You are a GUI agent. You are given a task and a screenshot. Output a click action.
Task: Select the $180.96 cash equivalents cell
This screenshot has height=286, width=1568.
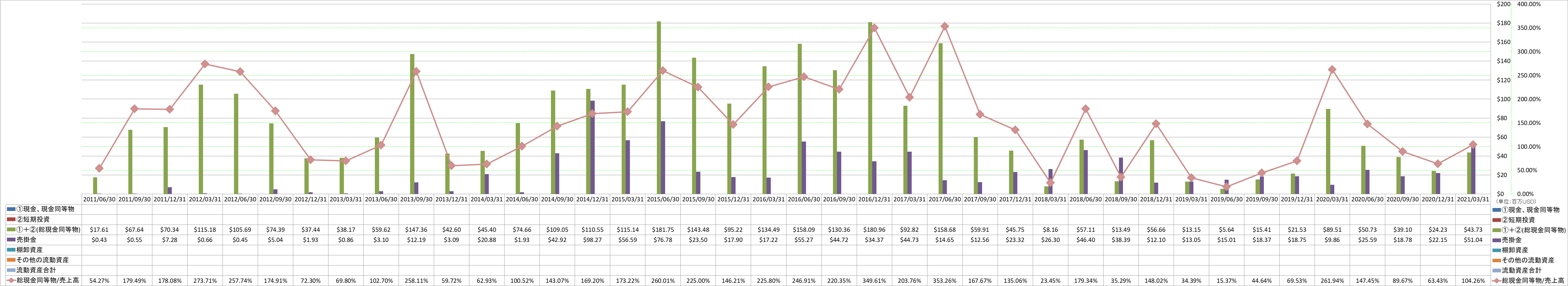875,230
